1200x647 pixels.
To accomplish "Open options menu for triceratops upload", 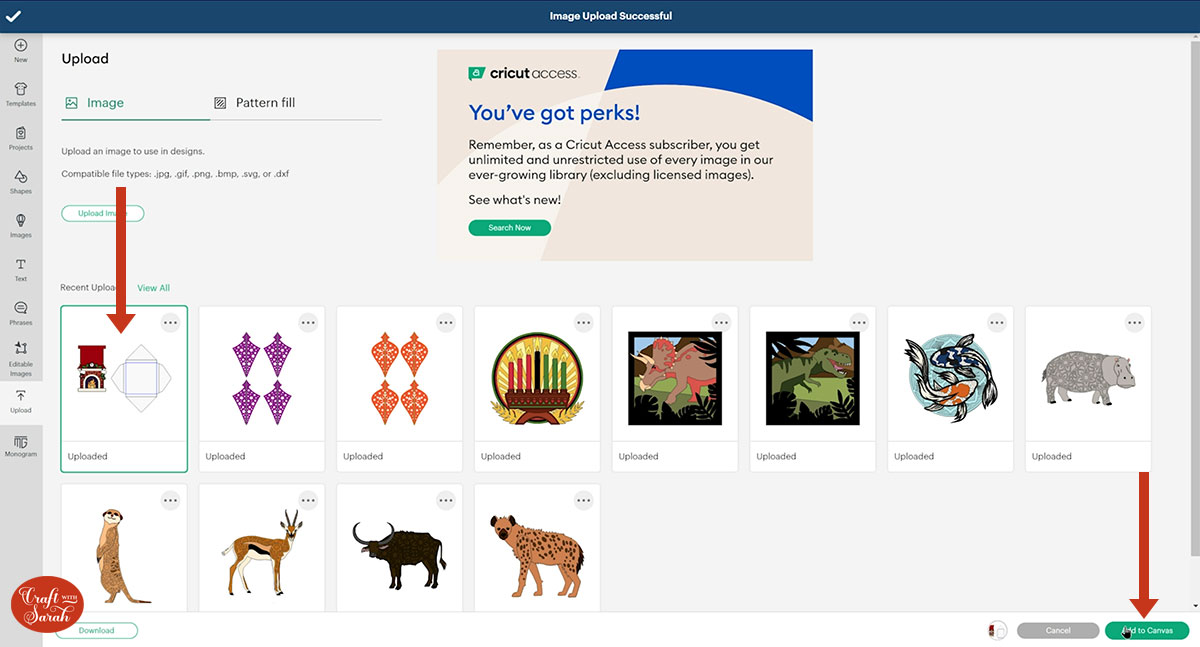I will coord(722,322).
